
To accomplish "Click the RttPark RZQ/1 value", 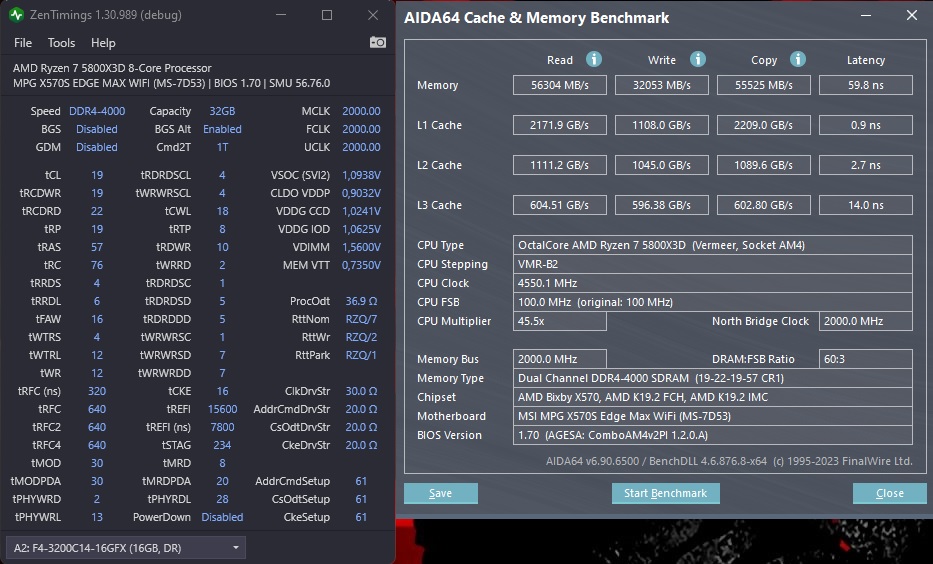I will click(361, 355).
